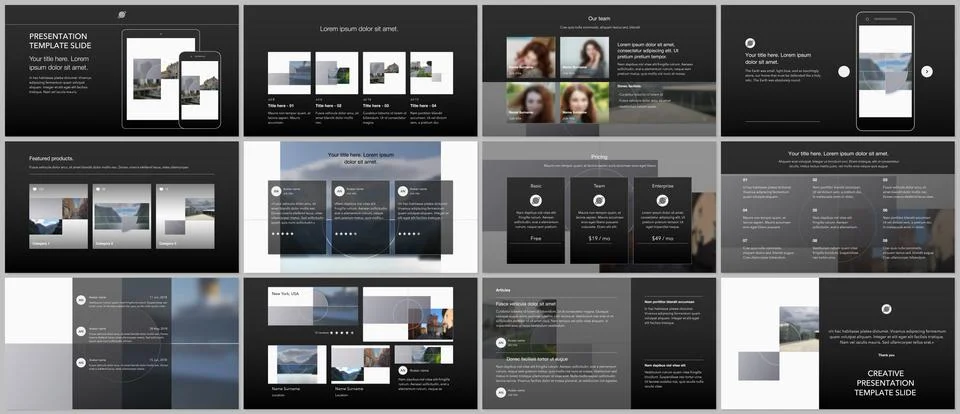Click the round logo above the phone slide title
Viewport: 960px width, 414px height.
tap(750, 43)
